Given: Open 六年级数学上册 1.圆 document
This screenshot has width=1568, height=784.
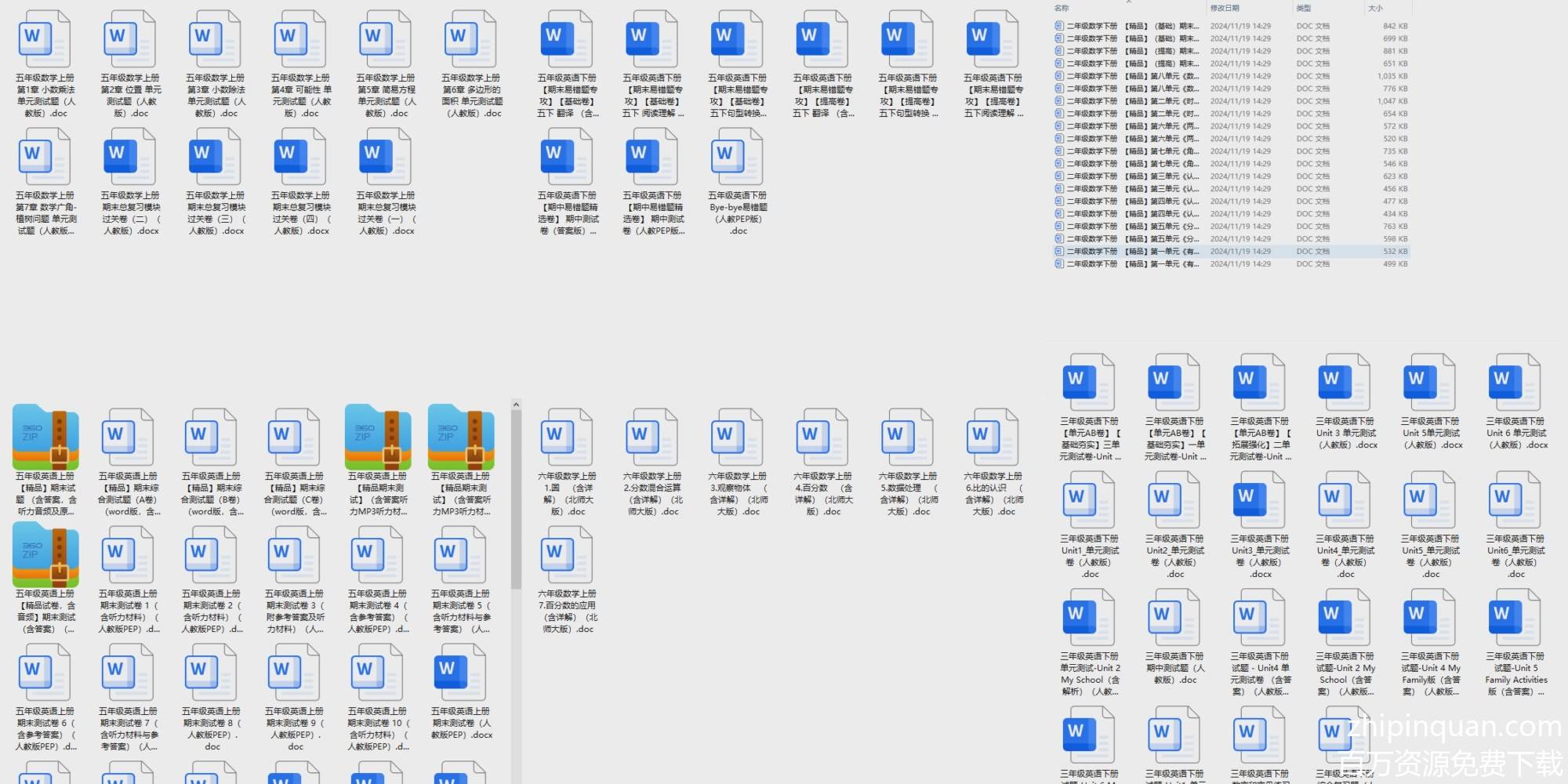Looking at the screenshot, I should coord(567,439).
